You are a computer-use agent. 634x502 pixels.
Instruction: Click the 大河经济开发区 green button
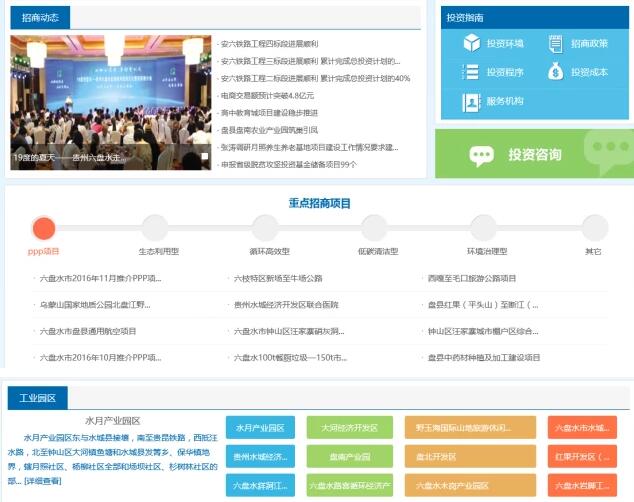click(343, 428)
